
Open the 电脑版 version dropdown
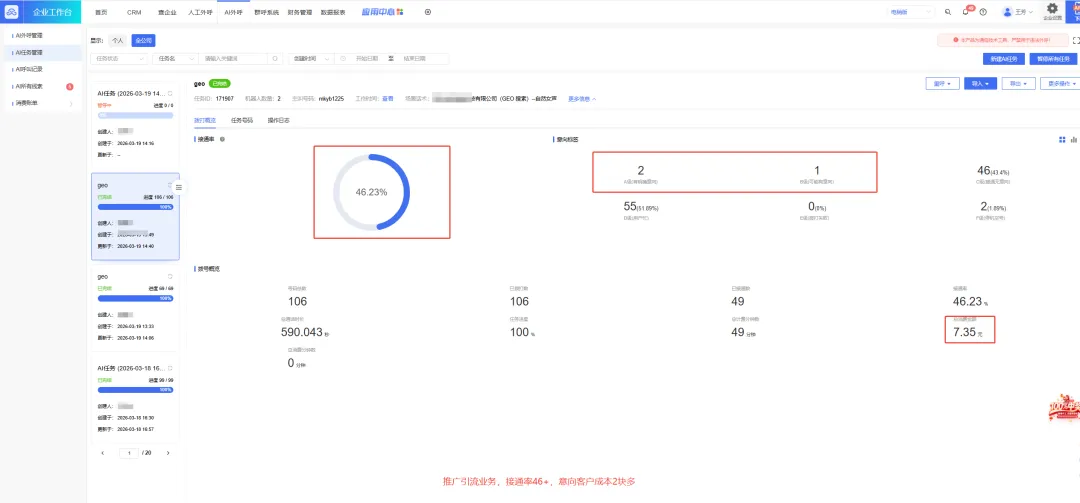click(x=911, y=12)
